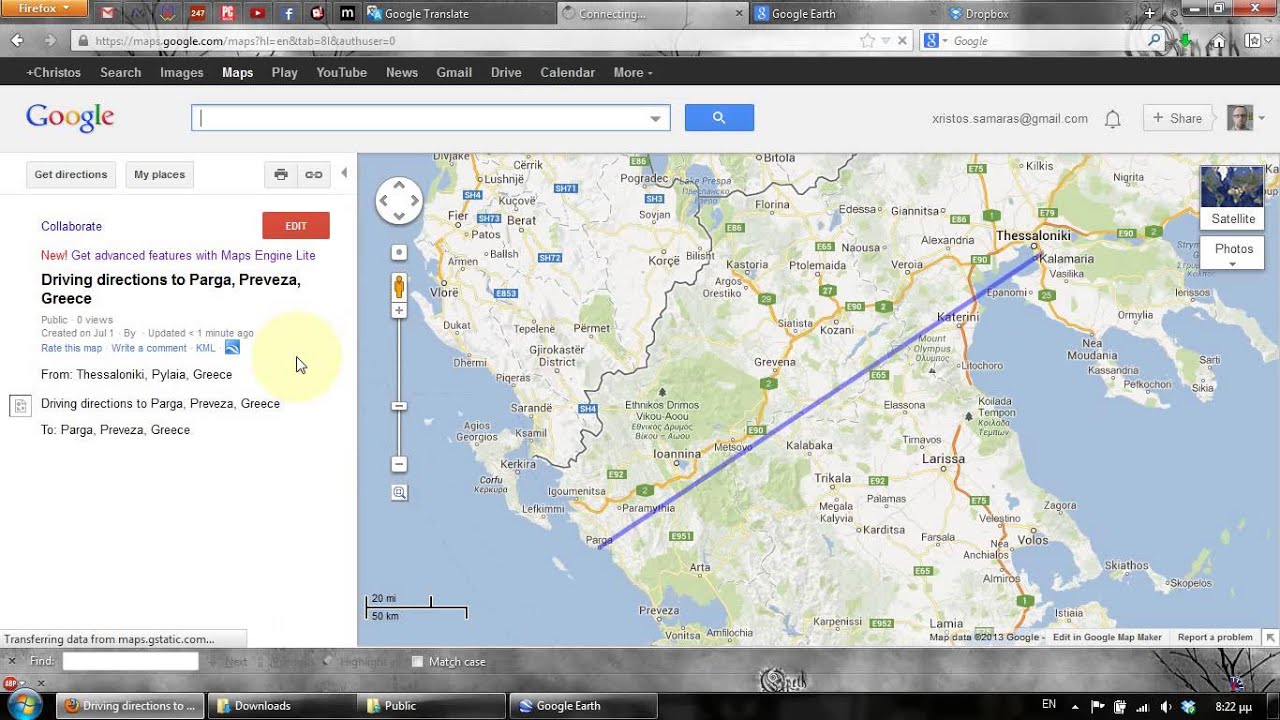Click magnifier in browser search box
Viewport: 1280px width, 720px height.
pos(1155,41)
